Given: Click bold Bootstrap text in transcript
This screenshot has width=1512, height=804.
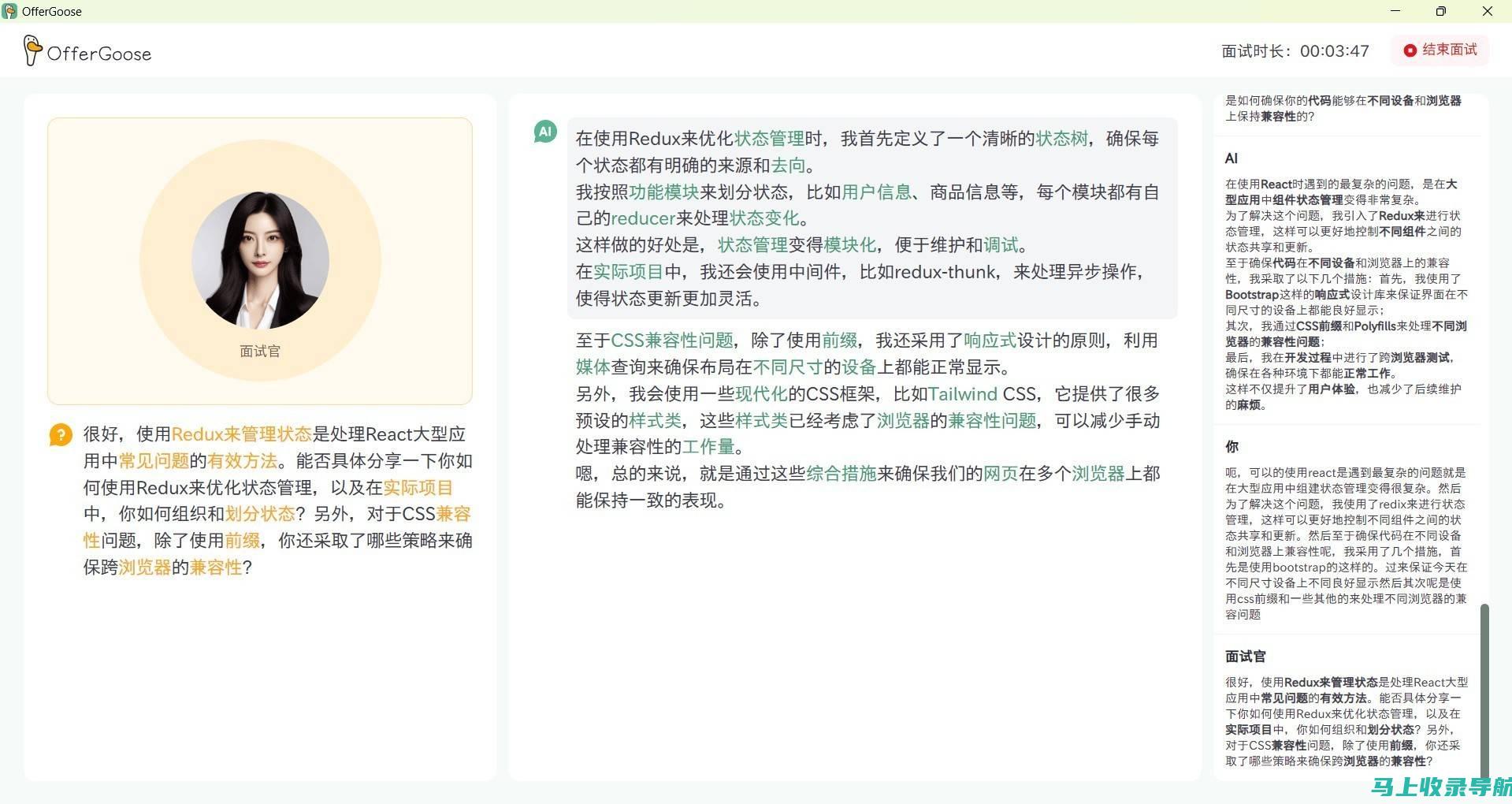Looking at the screenshot, I should (x=1252, y=295).
